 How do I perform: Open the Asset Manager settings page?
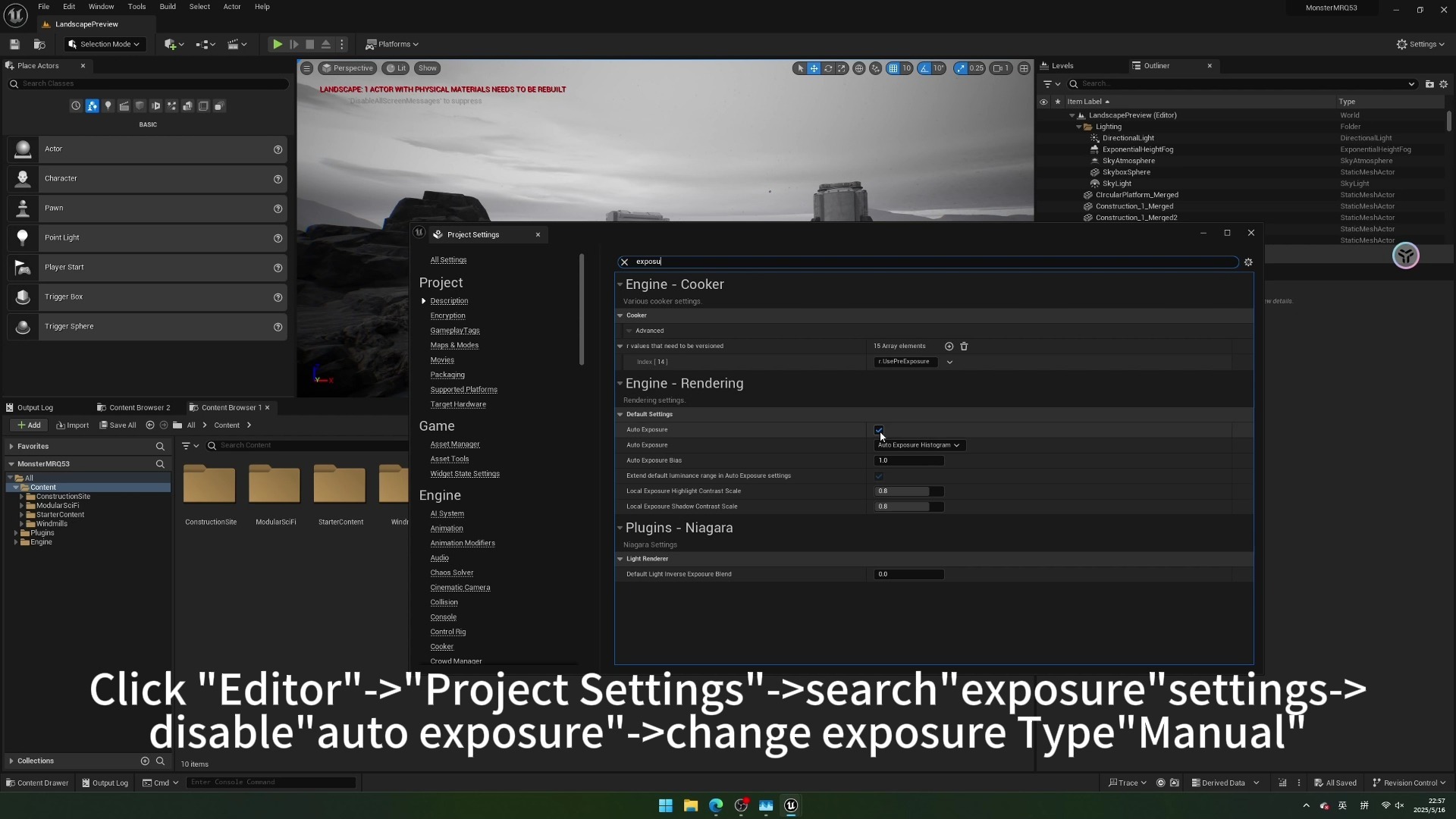pyautogui.click(x=455, y=444)
